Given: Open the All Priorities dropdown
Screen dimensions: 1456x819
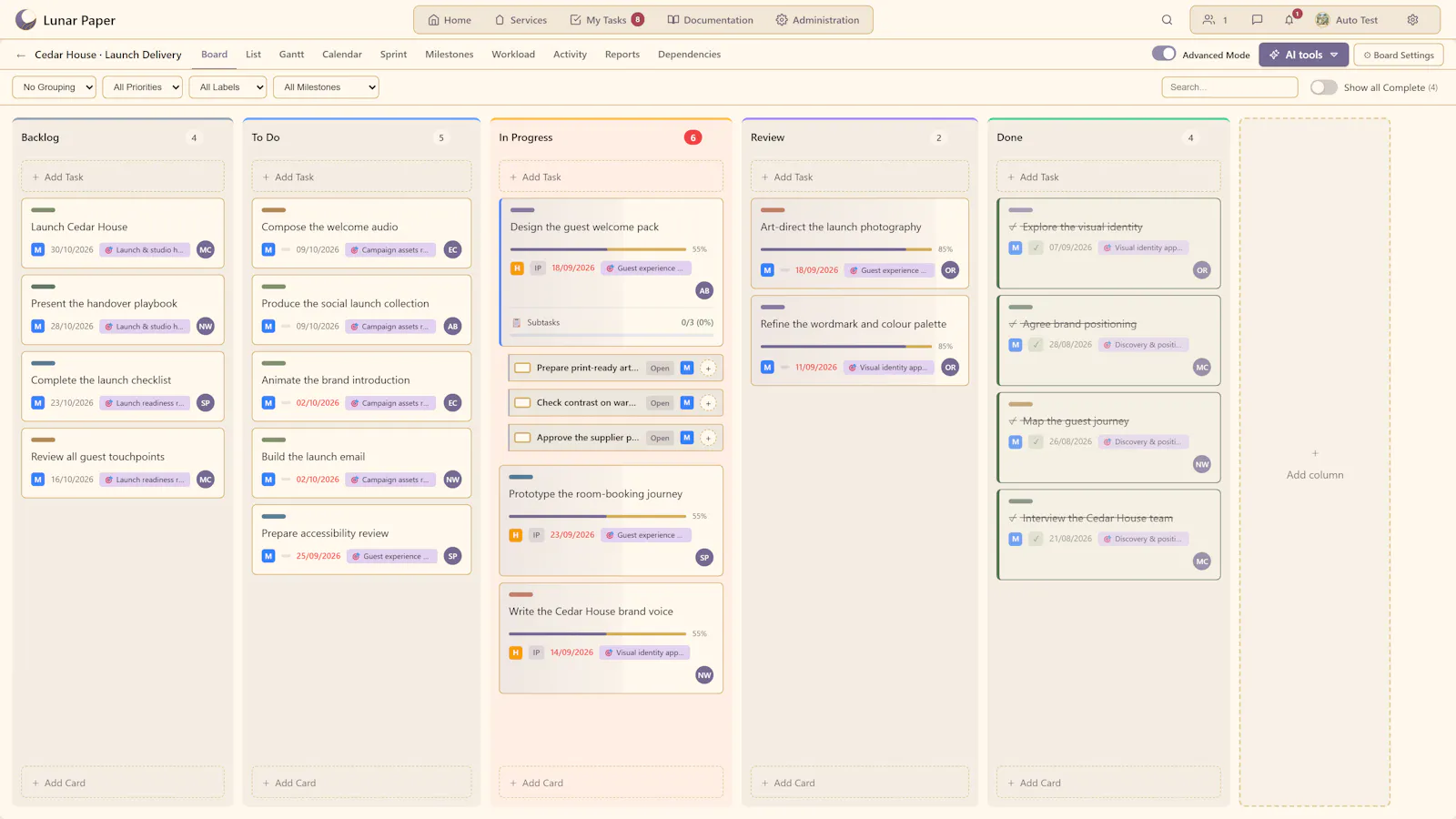Looking at the screenshot, I should [x=143, y=87].
